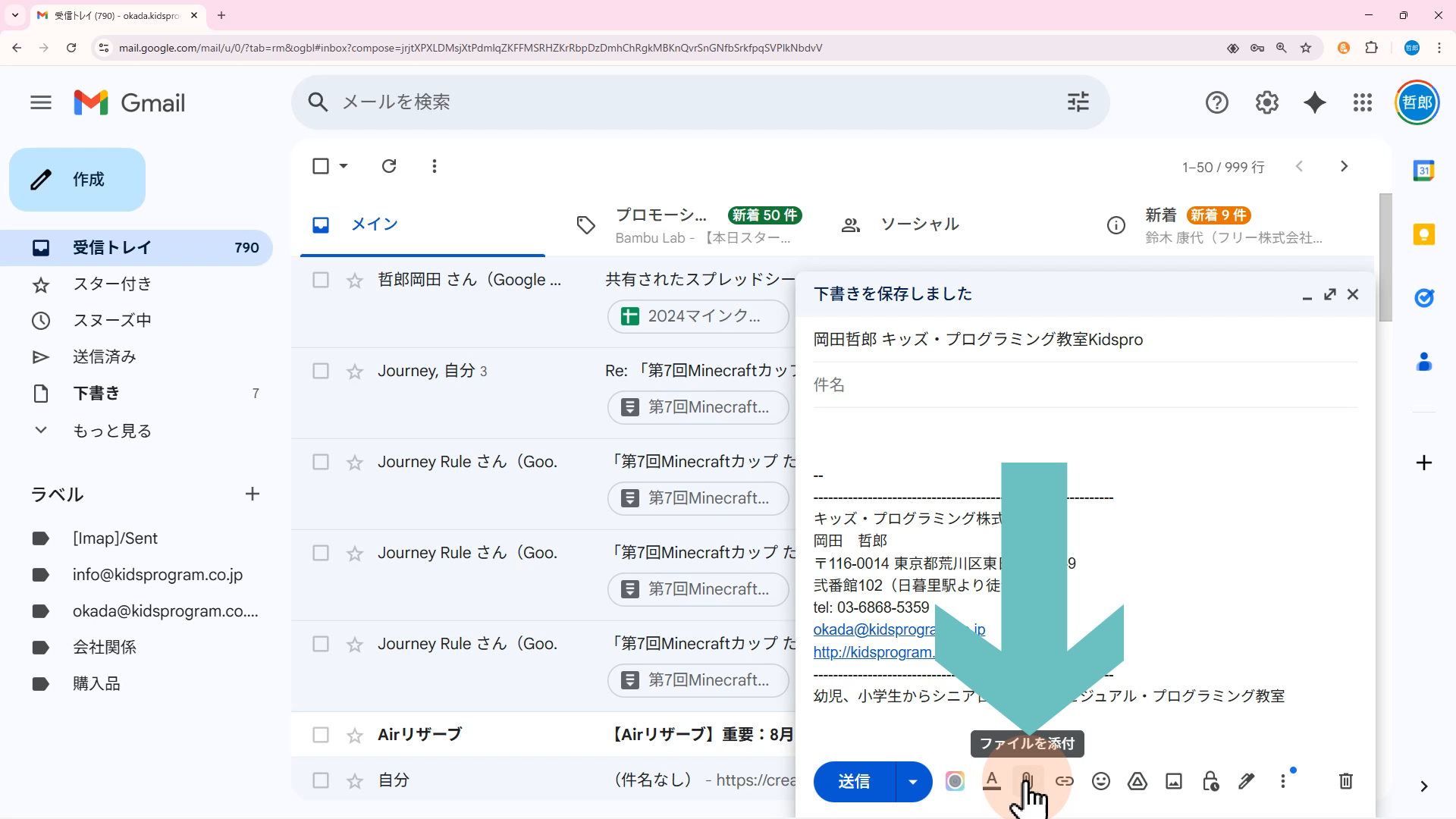The image size is (1456, 819).
Task: Insert files using Google Drive icon
Action: tap(1137, 781)
